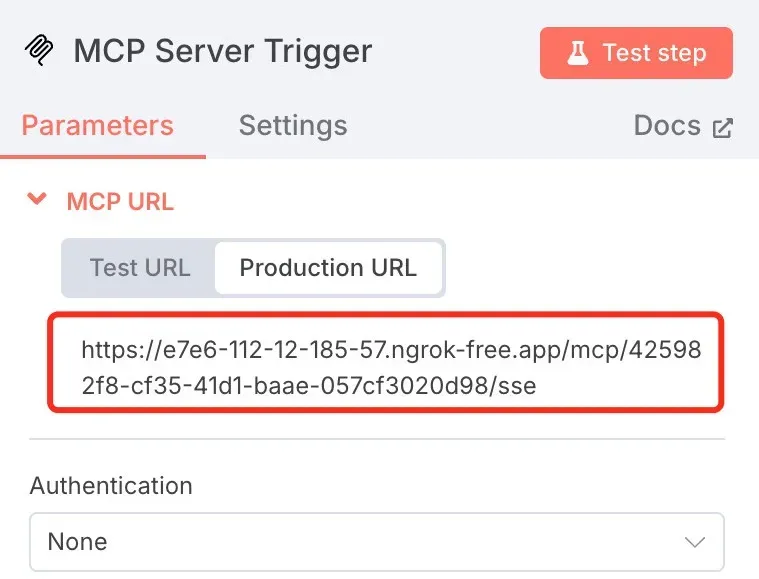Screen dimensions: 759x579
Task: Click the Test step button
Action: tap(636, 53)
